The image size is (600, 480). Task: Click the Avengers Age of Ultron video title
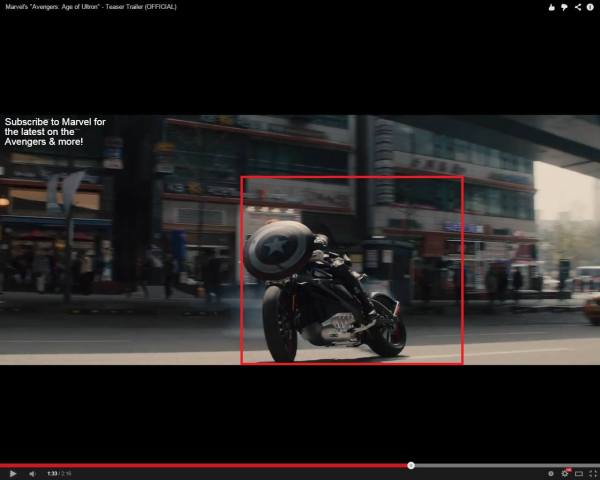pos(91,7)
